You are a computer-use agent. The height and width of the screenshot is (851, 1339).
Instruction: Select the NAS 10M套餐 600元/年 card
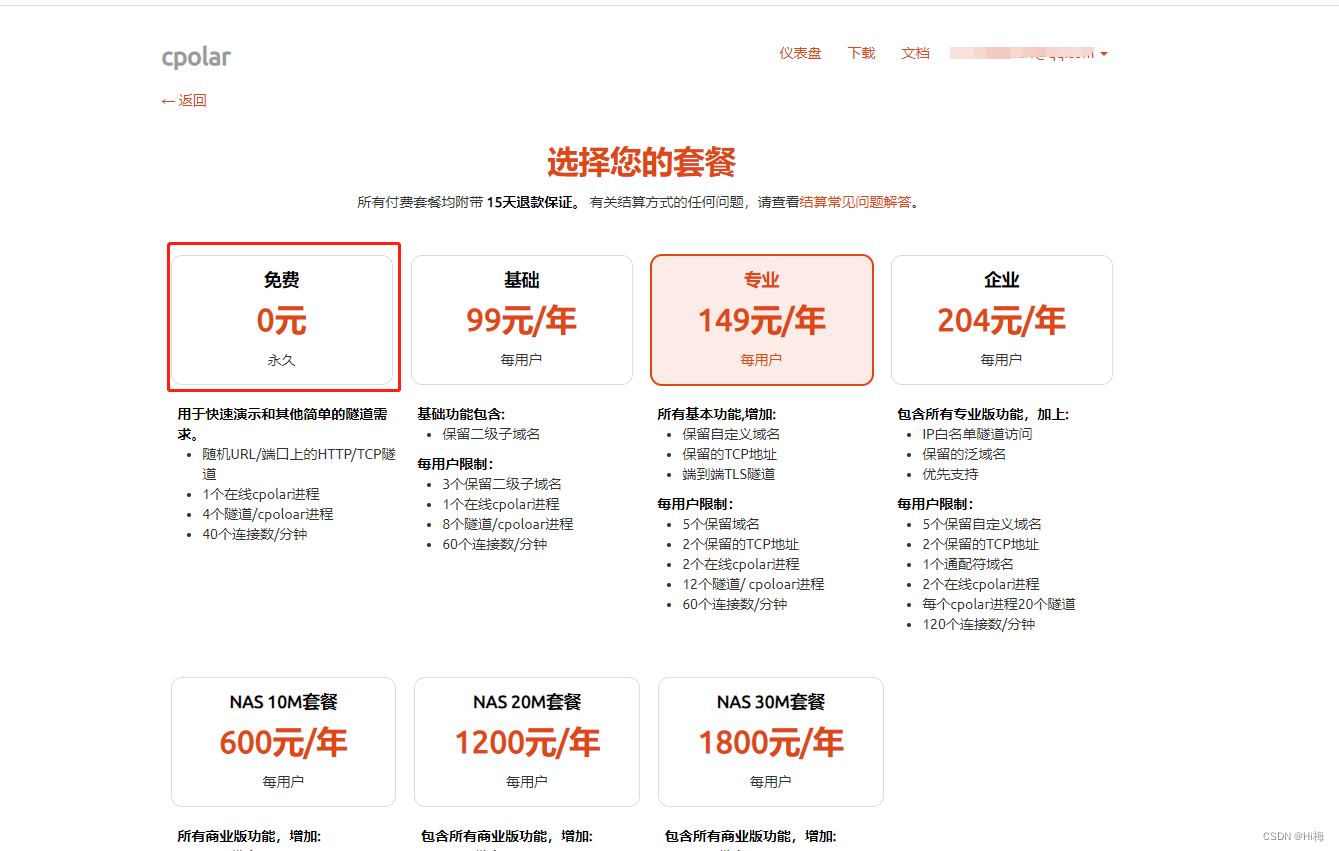(x=283, y=742)
